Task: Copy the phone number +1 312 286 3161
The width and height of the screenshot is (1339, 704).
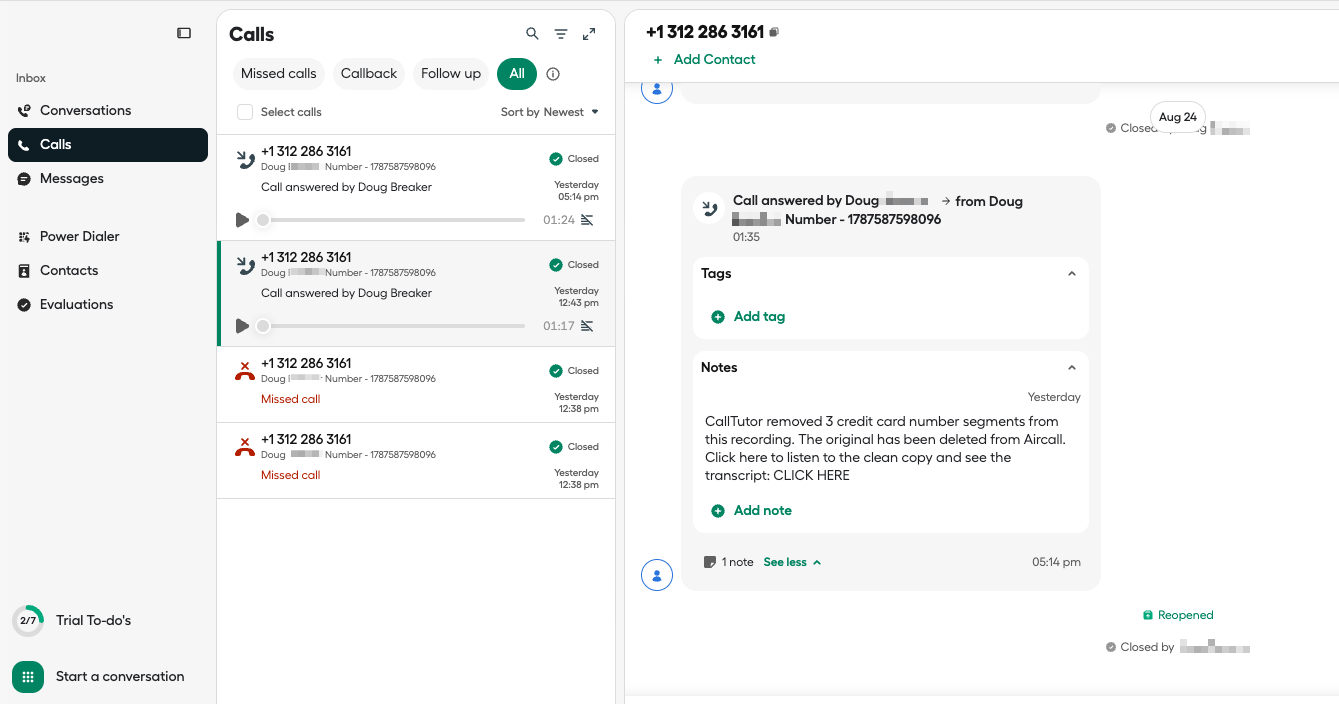Action: [774, 32]
